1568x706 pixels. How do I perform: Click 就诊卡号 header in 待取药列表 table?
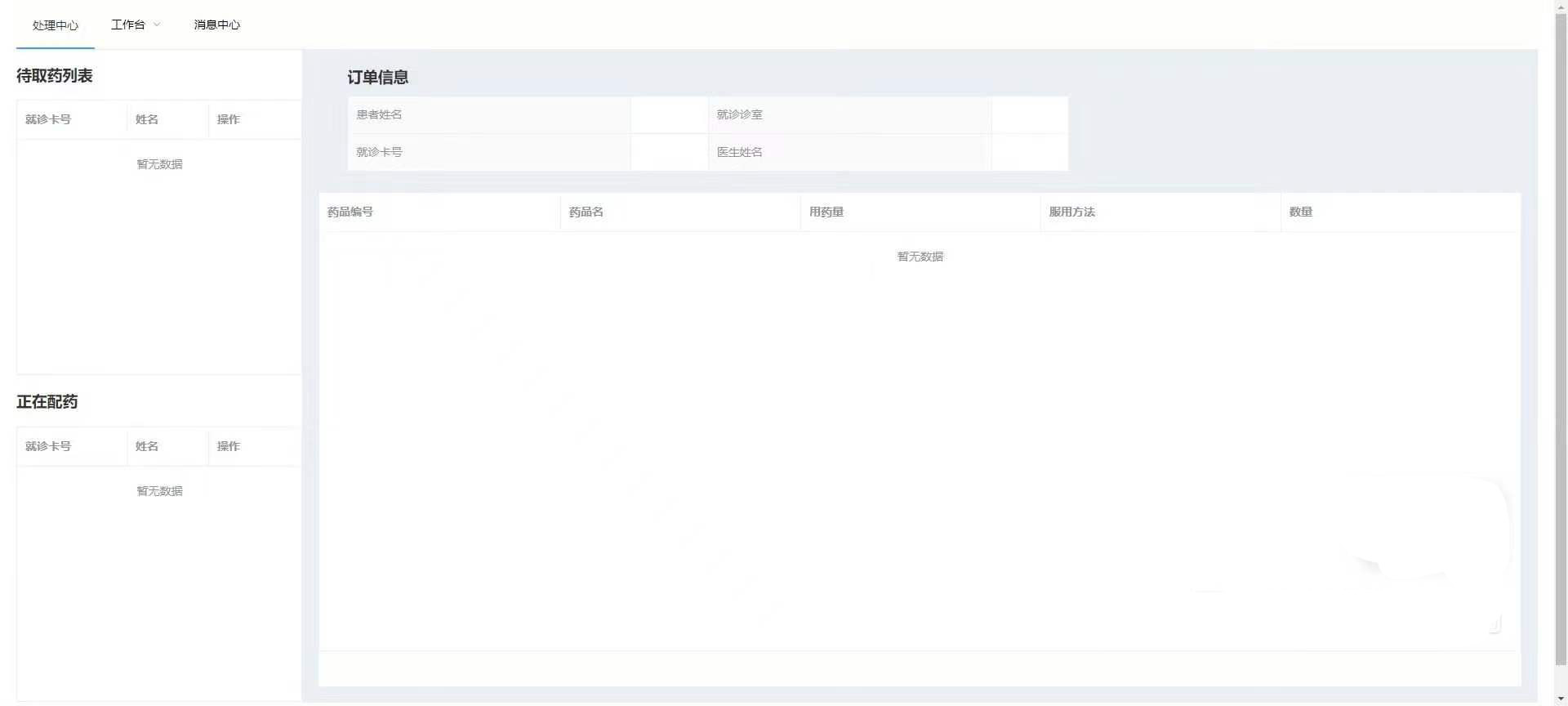48,119
